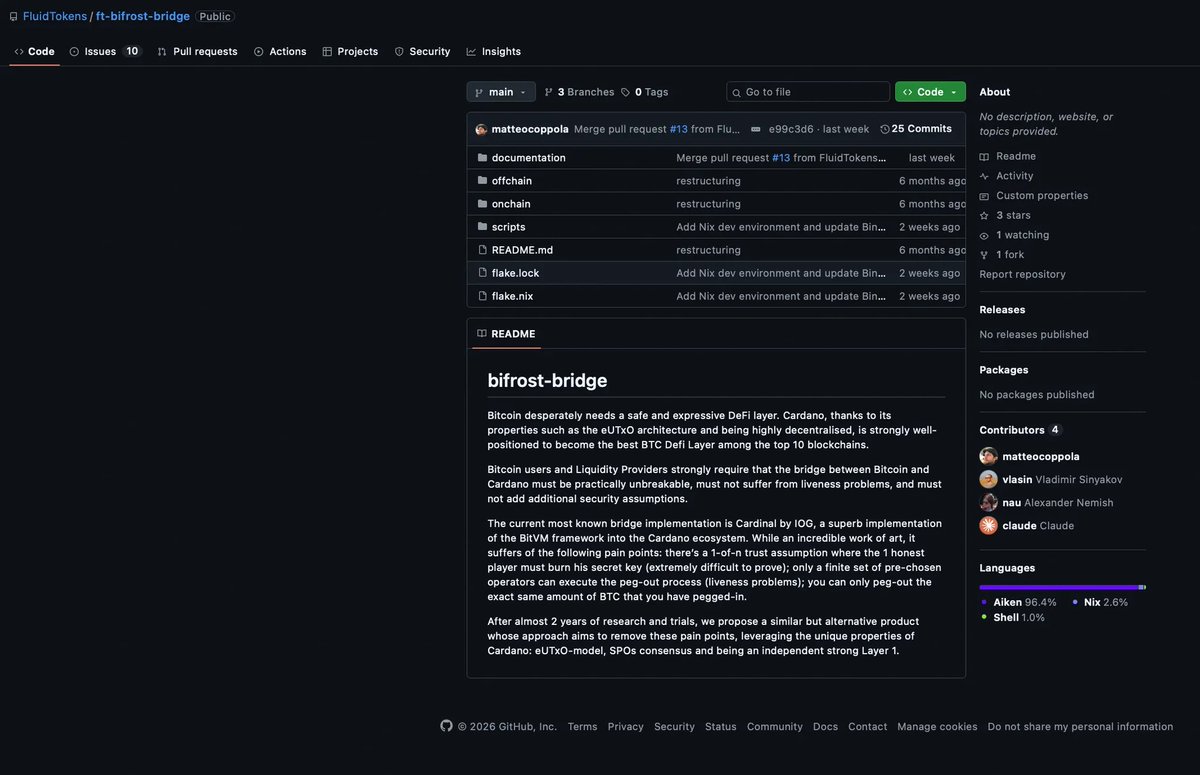Screen dimensions: 1200x775
Task: Click the GitHub logo in the footer
Action: pyautogui.click(x=446, y=726)
